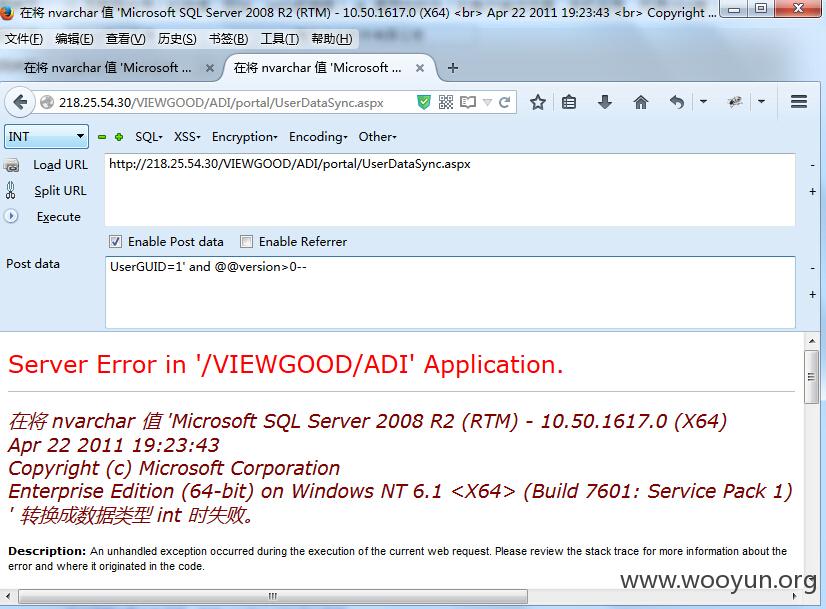Open reader view book icon
The width and height of the screenshot is (826, 609).
point(468,102)
